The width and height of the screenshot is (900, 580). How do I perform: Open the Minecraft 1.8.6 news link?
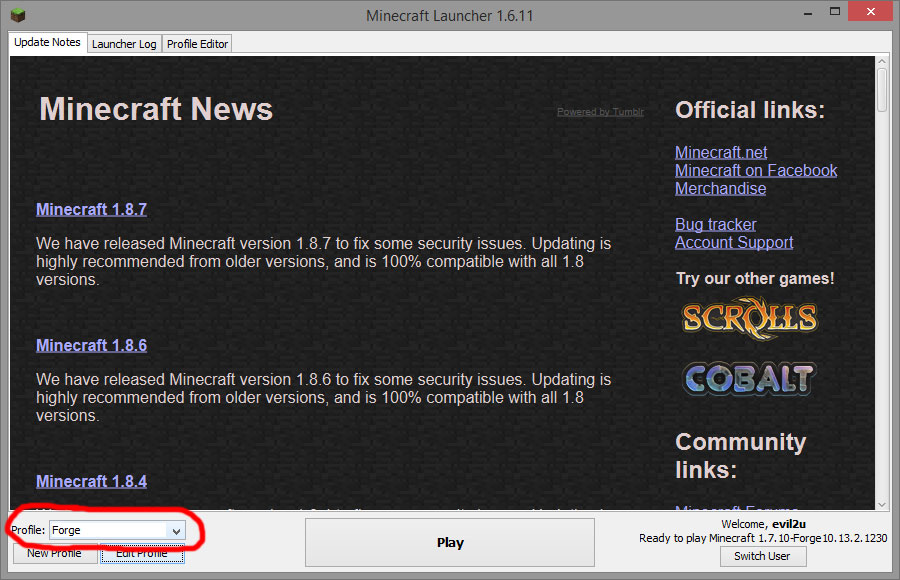(91, 346)
